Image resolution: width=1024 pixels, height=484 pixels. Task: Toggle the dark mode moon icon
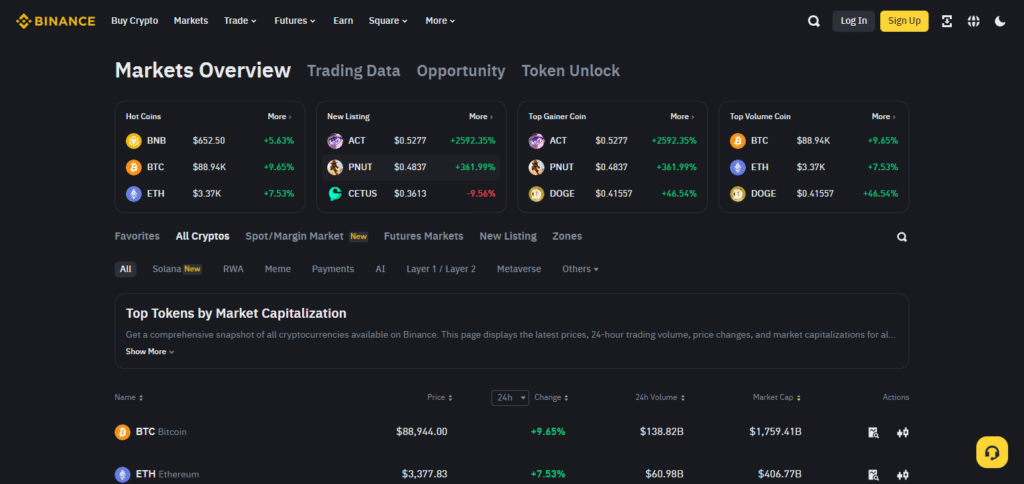[1000, 21]
